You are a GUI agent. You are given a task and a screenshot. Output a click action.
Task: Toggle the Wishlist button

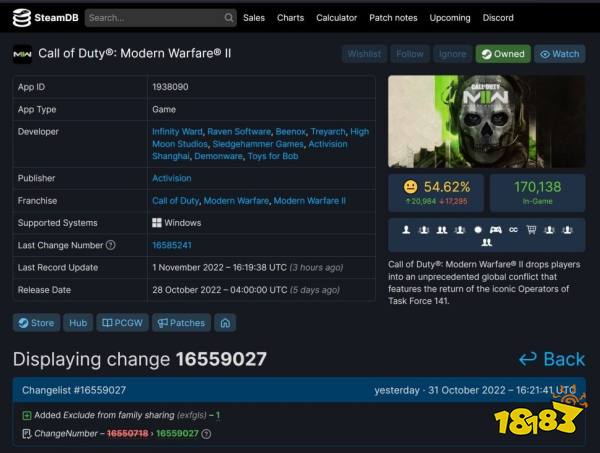(x=364, y=54)
